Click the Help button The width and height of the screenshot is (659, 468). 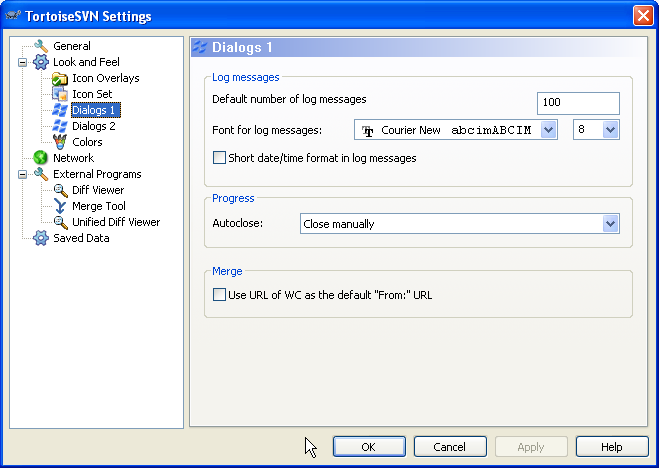coord(612,447)
